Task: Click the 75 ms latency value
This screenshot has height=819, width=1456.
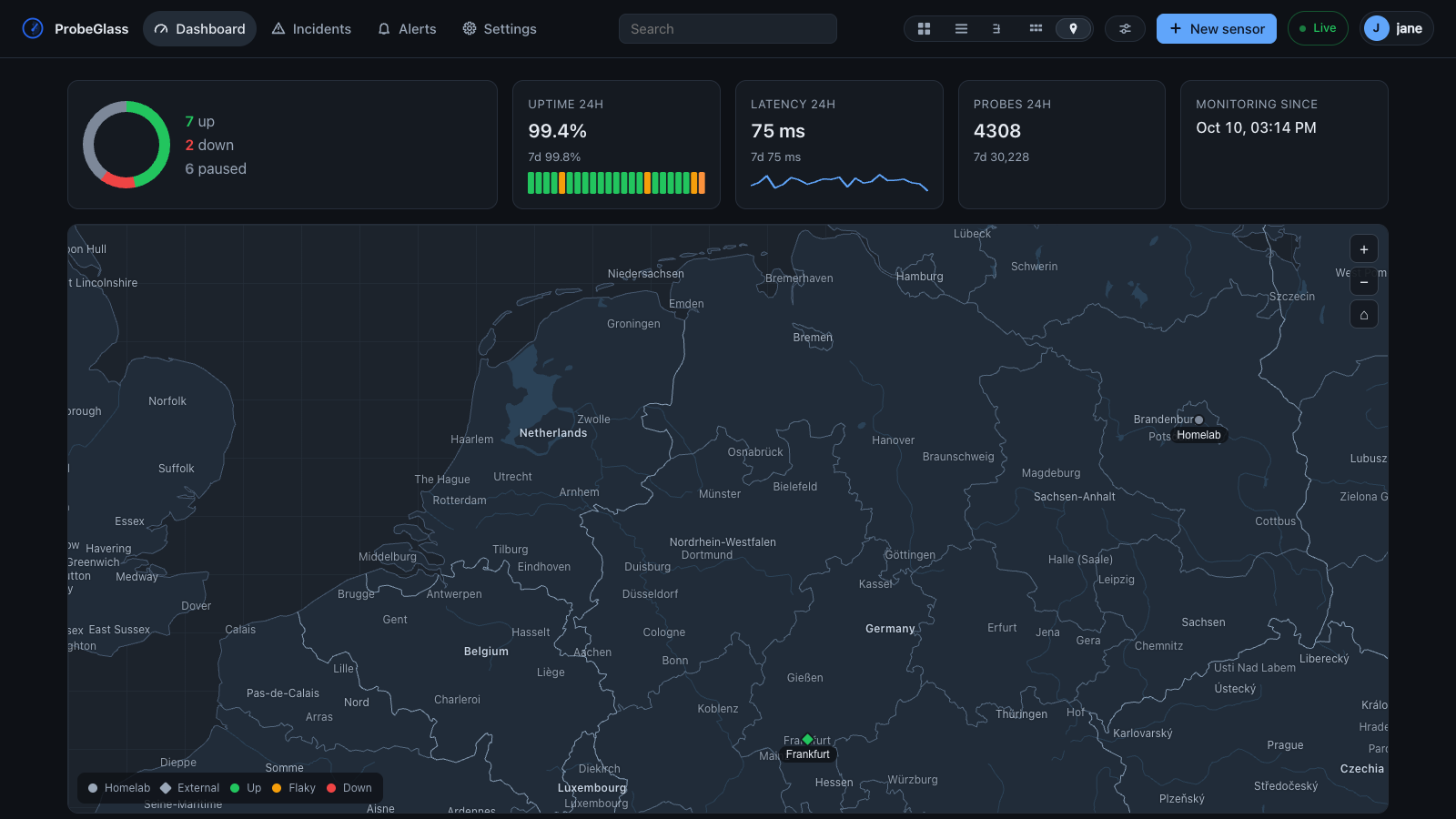Action: pos(777,131)
